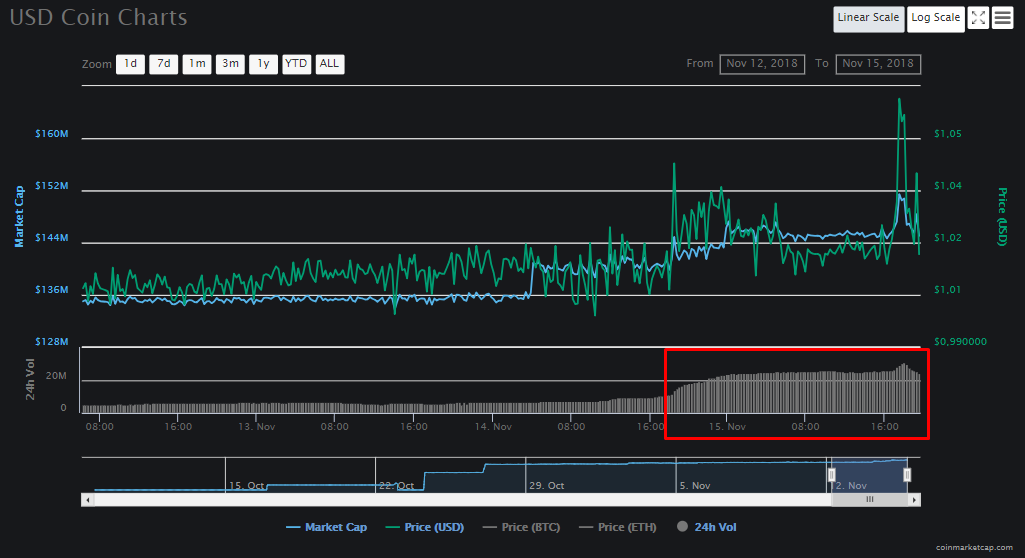Screen dimensions: 1025x558
Task: Show ALL time range data
Action: [x=329, y=64]
